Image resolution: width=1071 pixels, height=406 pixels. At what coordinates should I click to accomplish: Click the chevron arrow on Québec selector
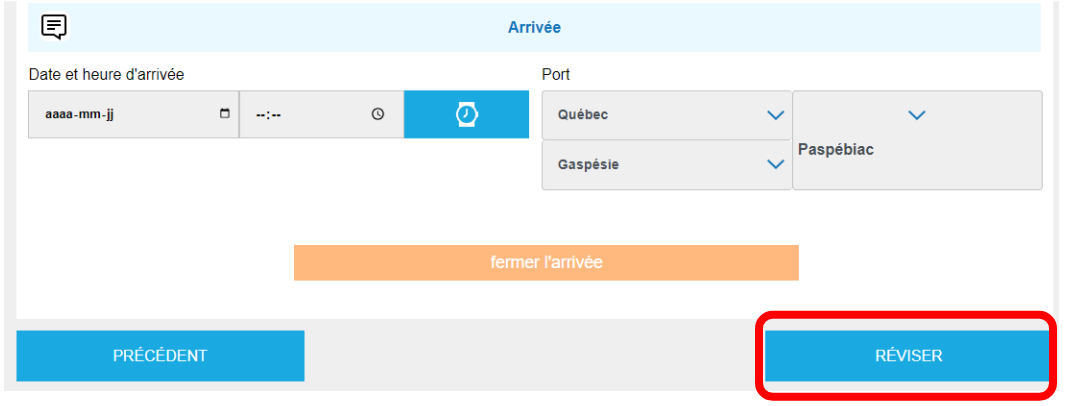click(775, 115)
